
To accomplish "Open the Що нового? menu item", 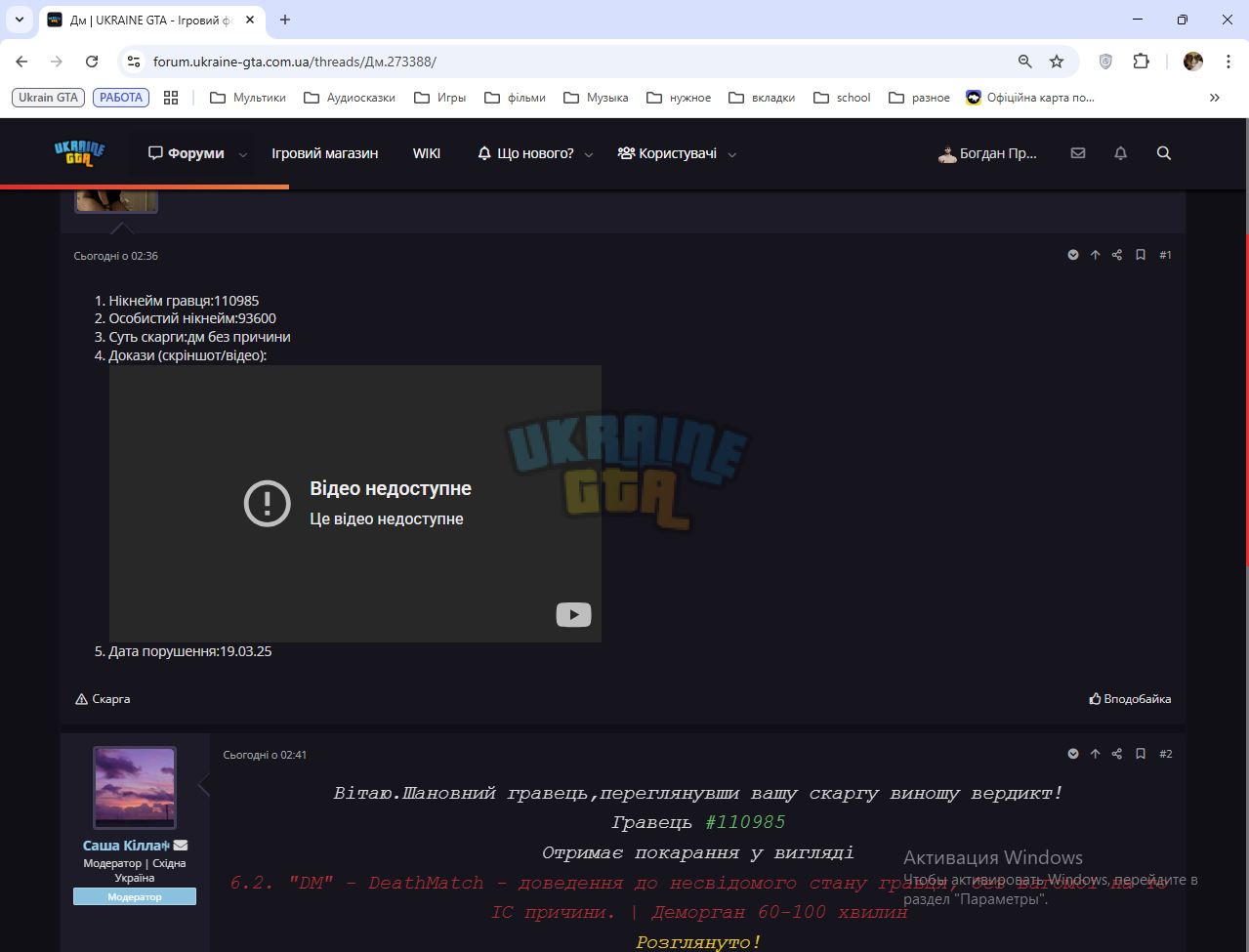I will click(525, 153).
